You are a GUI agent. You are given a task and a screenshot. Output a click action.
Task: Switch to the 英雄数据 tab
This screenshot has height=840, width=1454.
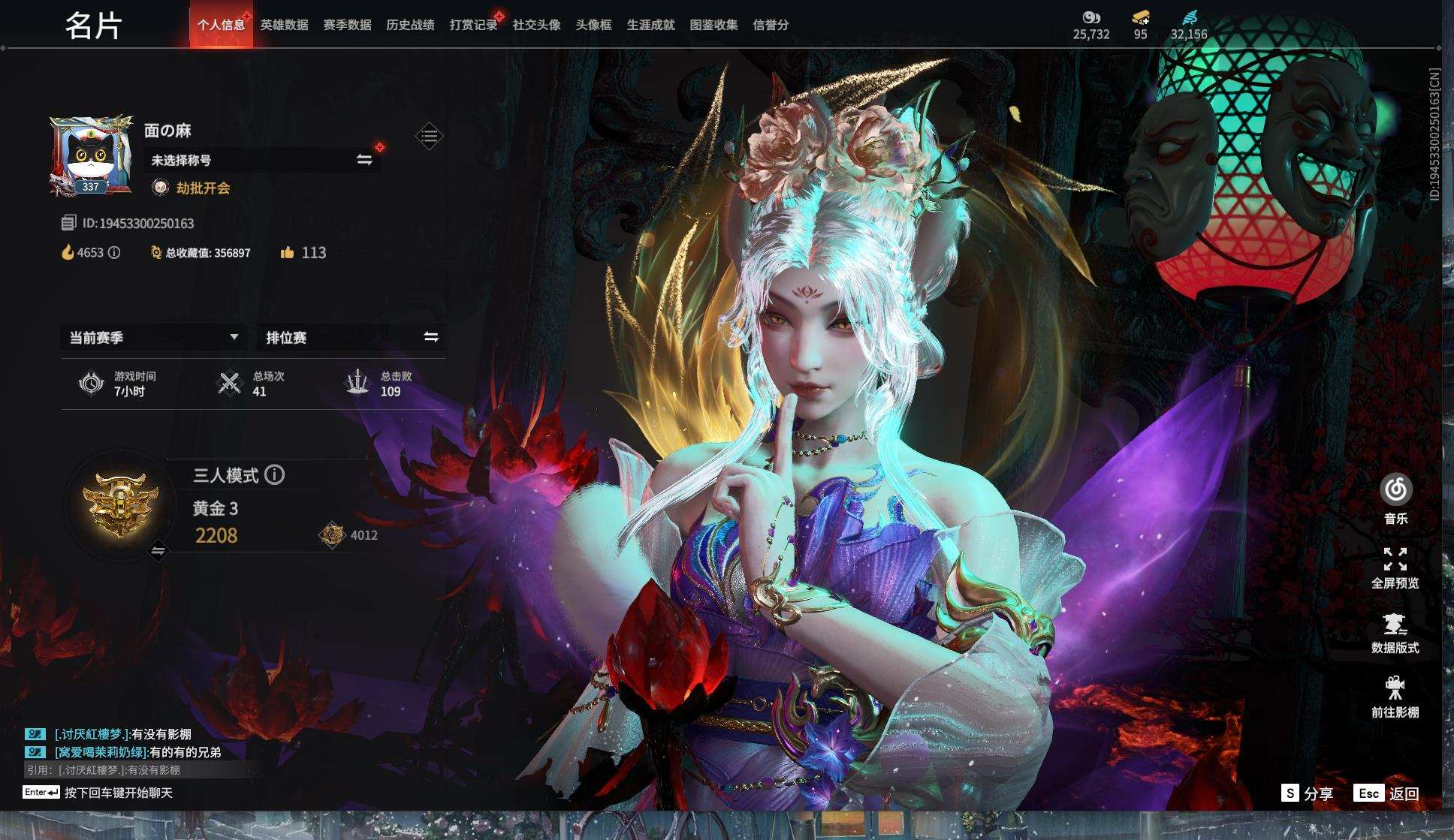pyautogui.click(x=284, y=25)
